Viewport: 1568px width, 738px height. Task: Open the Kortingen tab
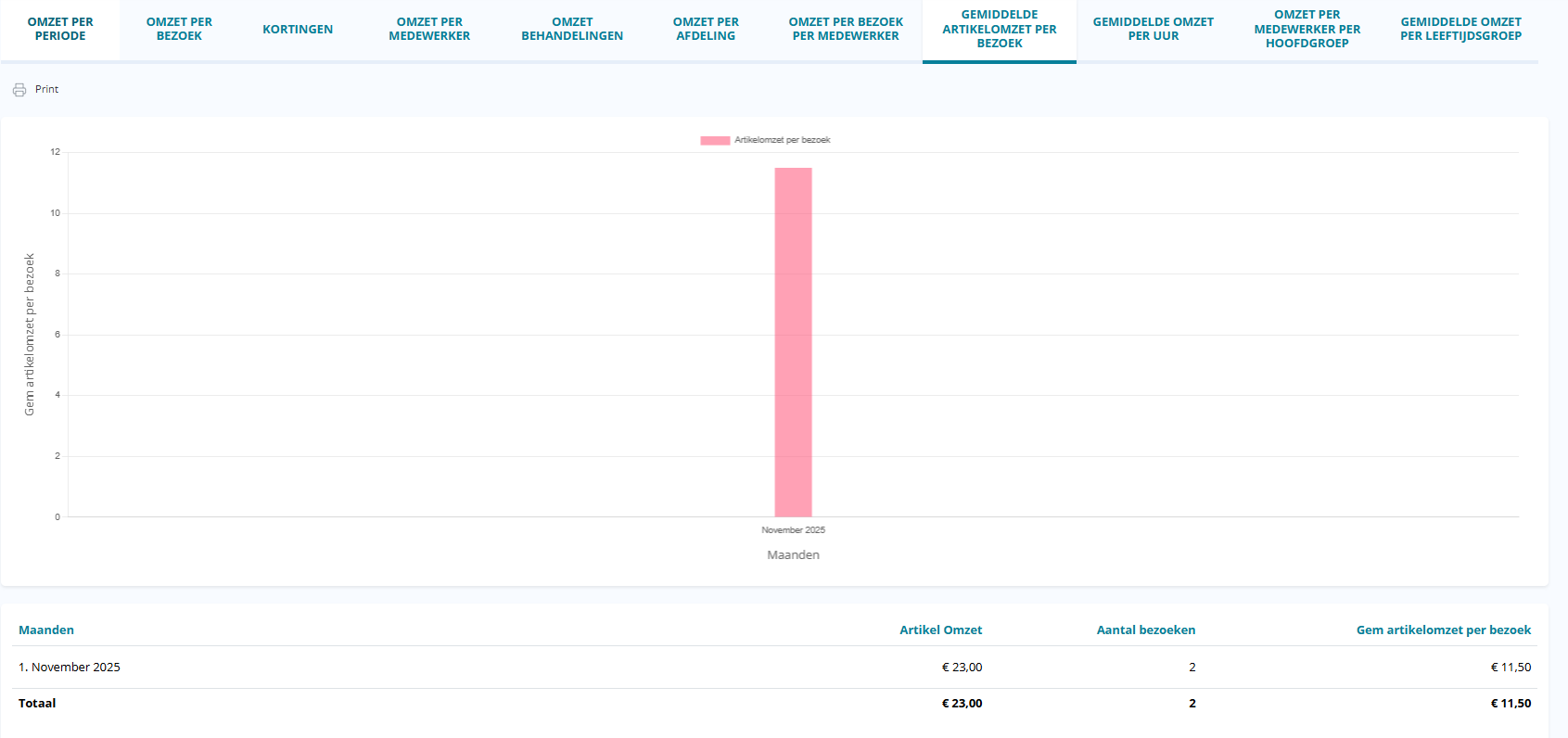(298, 30)
